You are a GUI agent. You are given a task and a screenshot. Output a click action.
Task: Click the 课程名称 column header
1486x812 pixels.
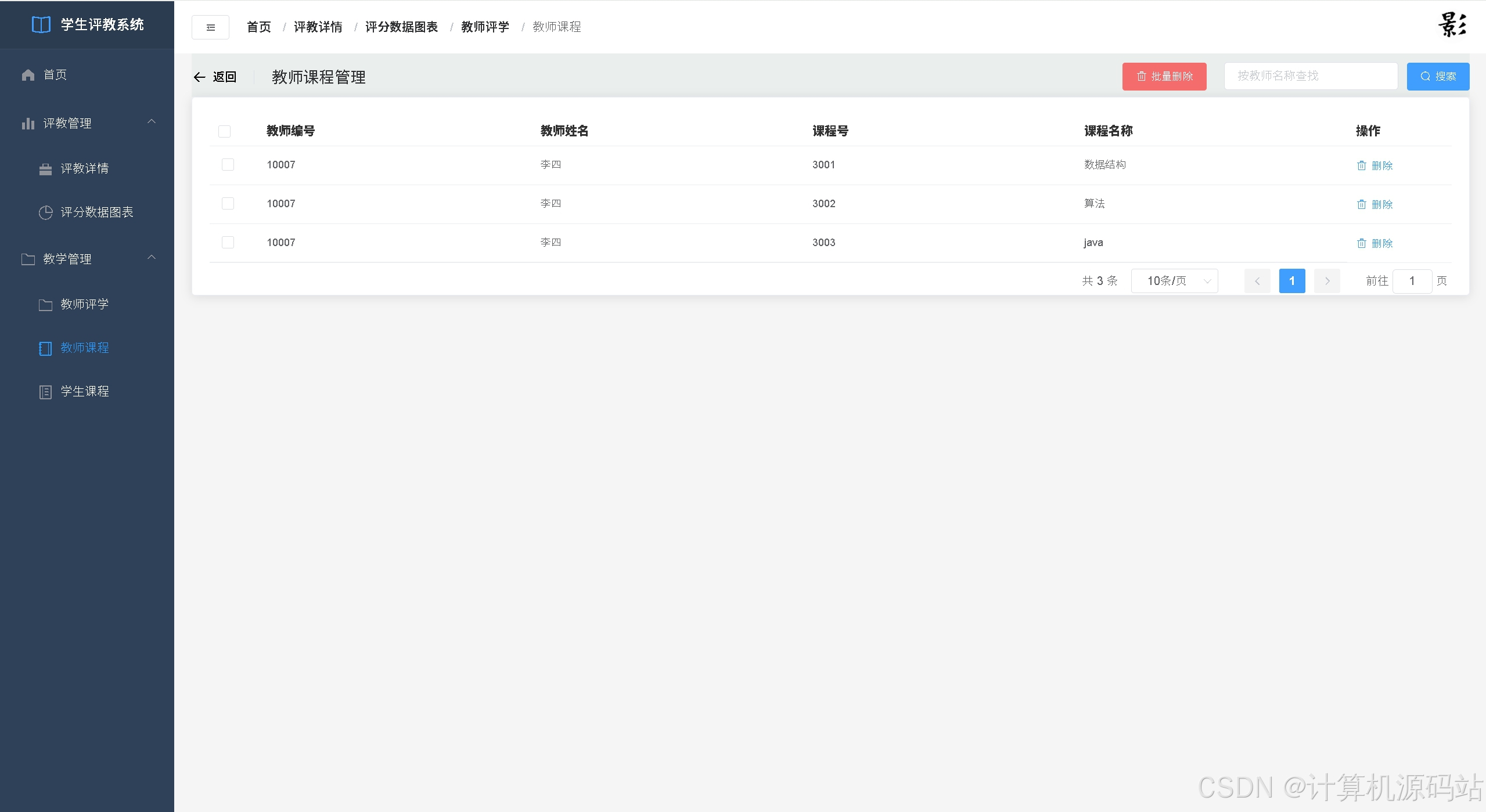pyautogui.click(x=1109, y=131)
